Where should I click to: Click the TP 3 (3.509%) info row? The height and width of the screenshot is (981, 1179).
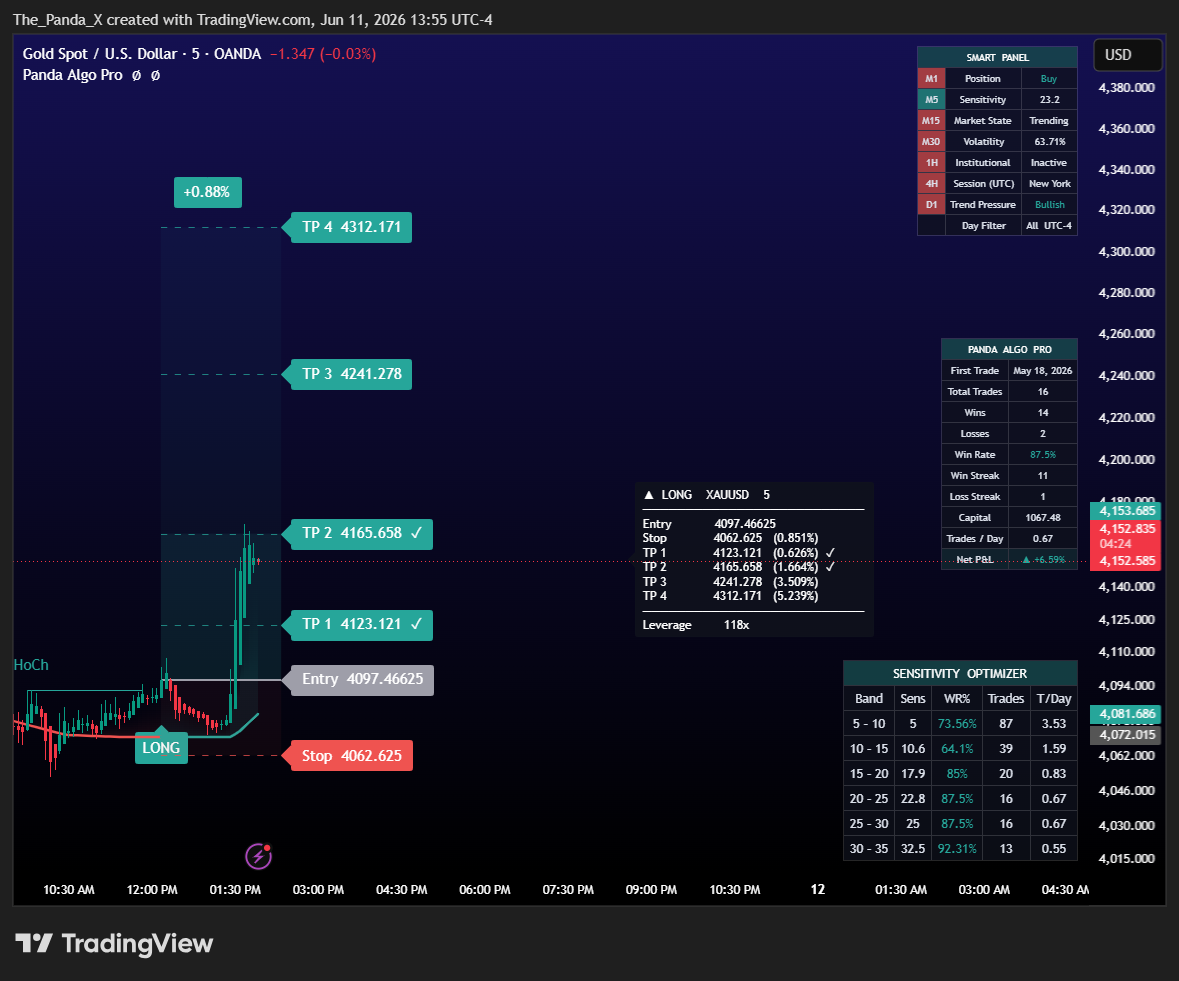730,582
